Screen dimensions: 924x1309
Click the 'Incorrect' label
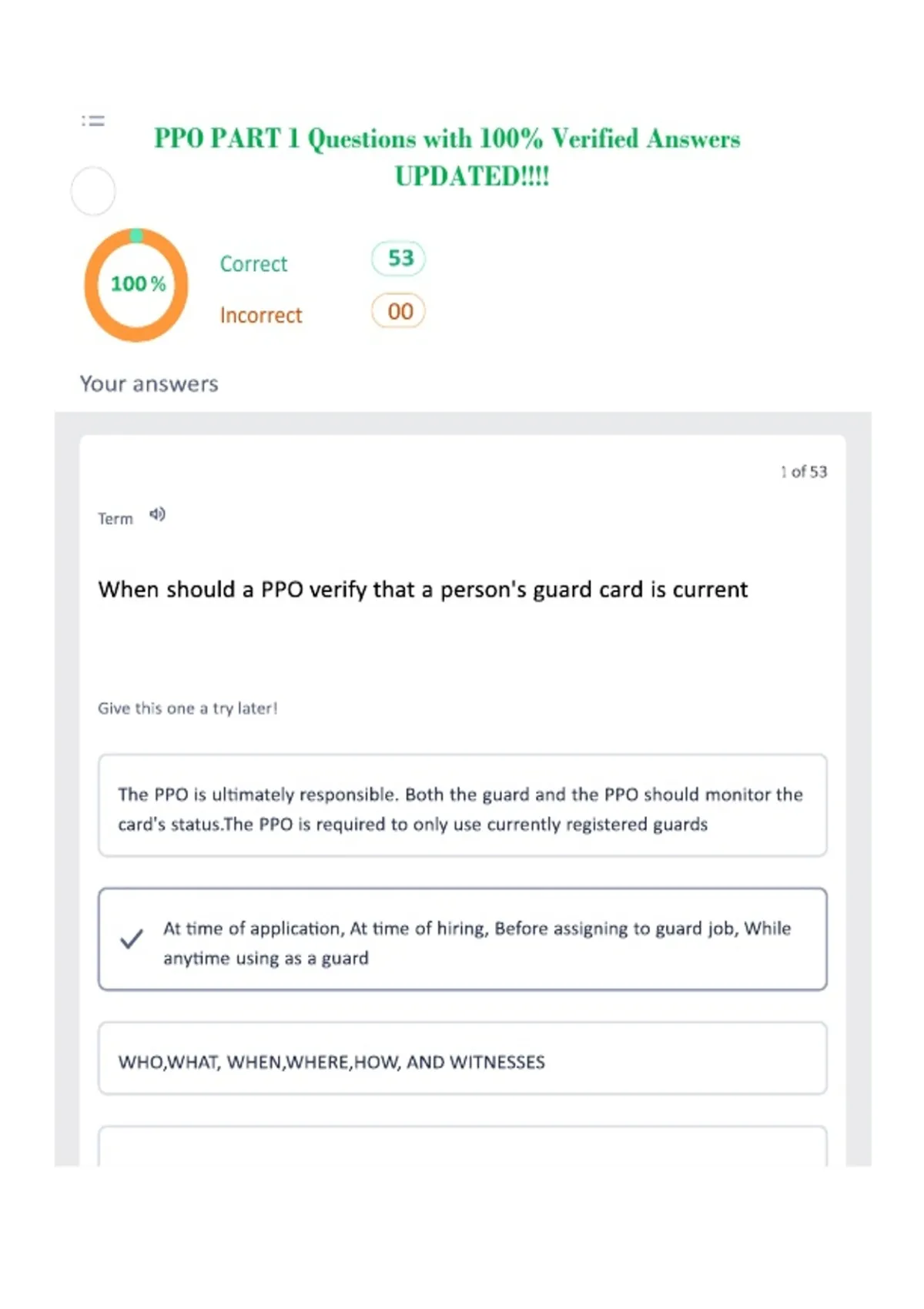click(261, 316)
